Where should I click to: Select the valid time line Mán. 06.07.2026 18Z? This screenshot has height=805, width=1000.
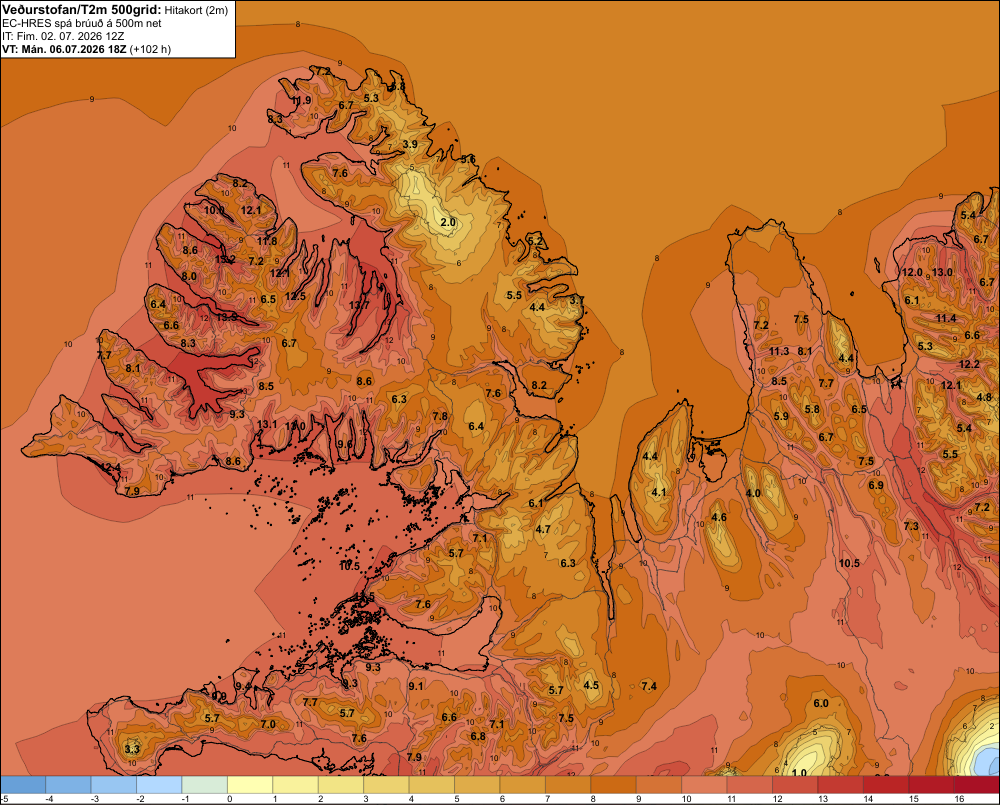[x=74, y=49]
